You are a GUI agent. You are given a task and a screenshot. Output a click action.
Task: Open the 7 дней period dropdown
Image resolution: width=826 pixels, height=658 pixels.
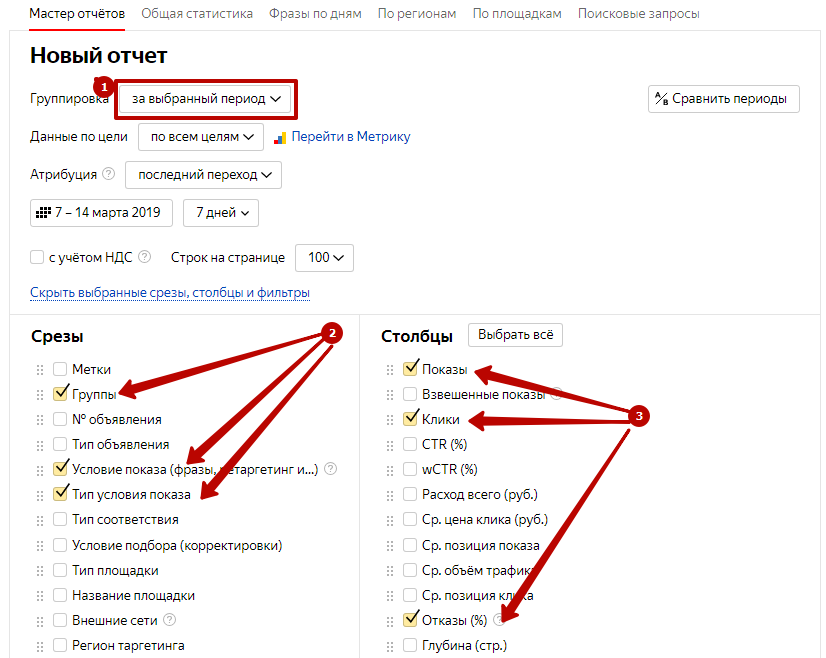221,213
